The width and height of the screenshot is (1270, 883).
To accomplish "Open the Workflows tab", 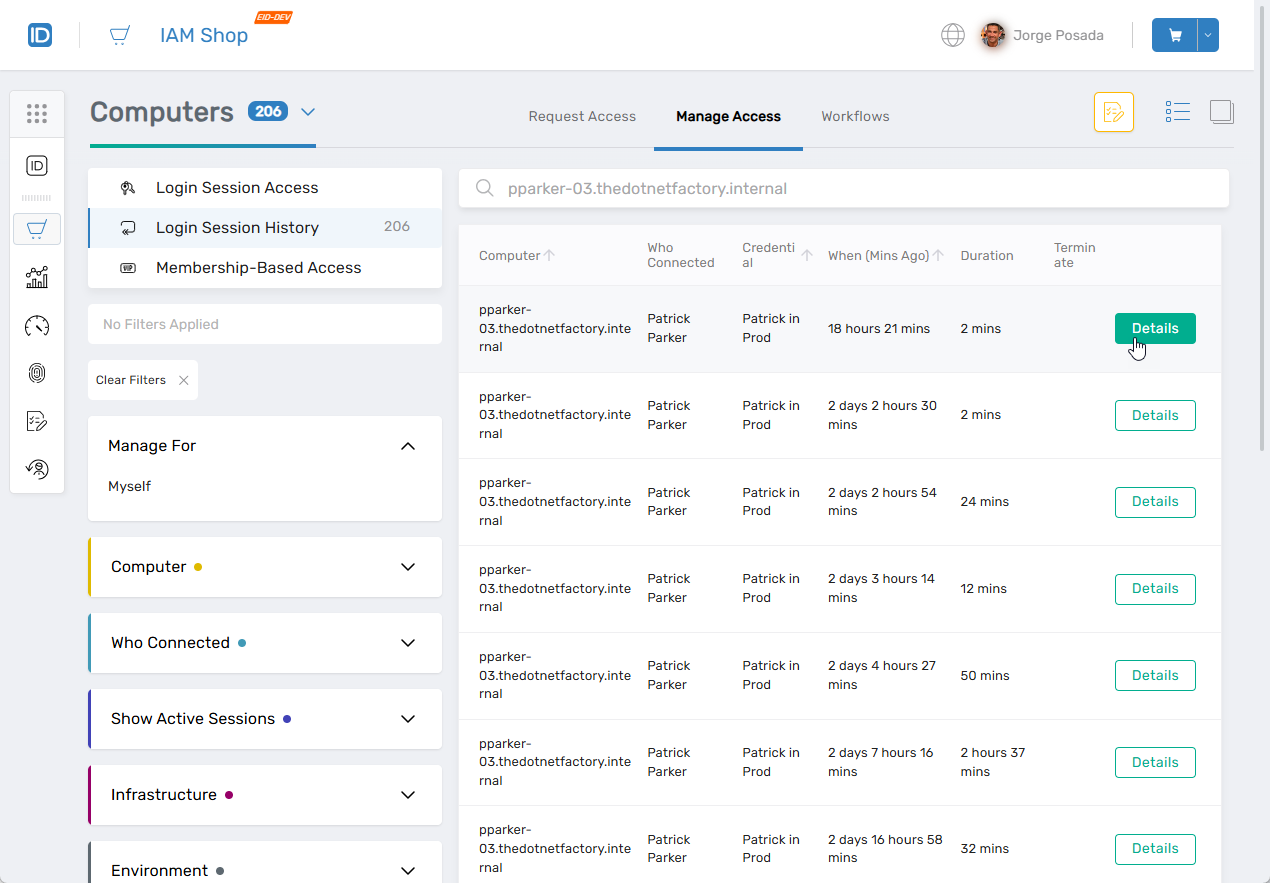I will (x=855, y=117).
